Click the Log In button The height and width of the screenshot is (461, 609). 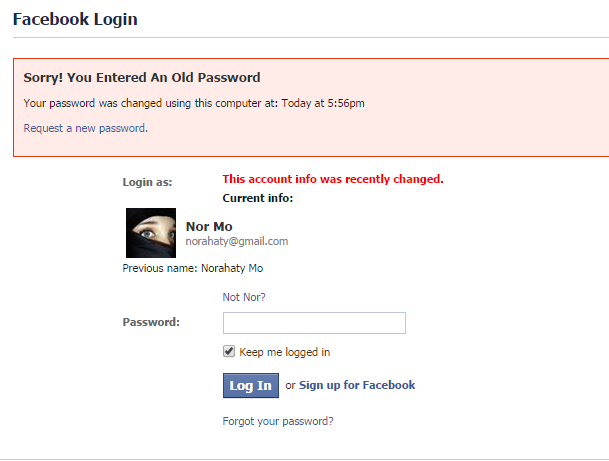[251, 385]
